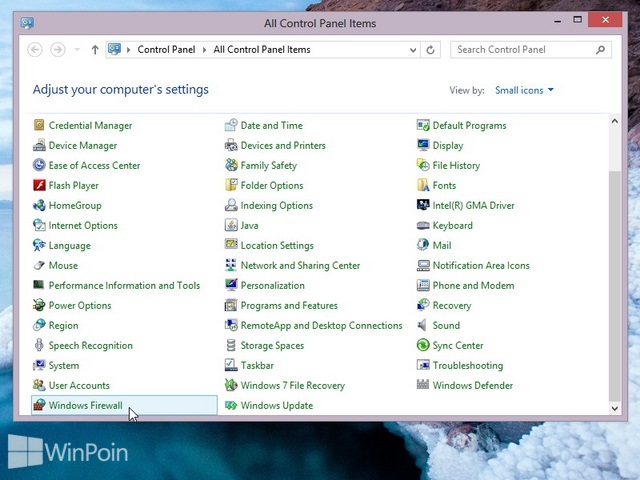Open the Keyboard link

[453, 225]
